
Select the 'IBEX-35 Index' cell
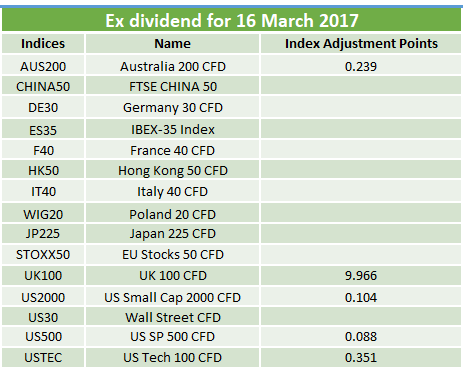tap(172, 129)
